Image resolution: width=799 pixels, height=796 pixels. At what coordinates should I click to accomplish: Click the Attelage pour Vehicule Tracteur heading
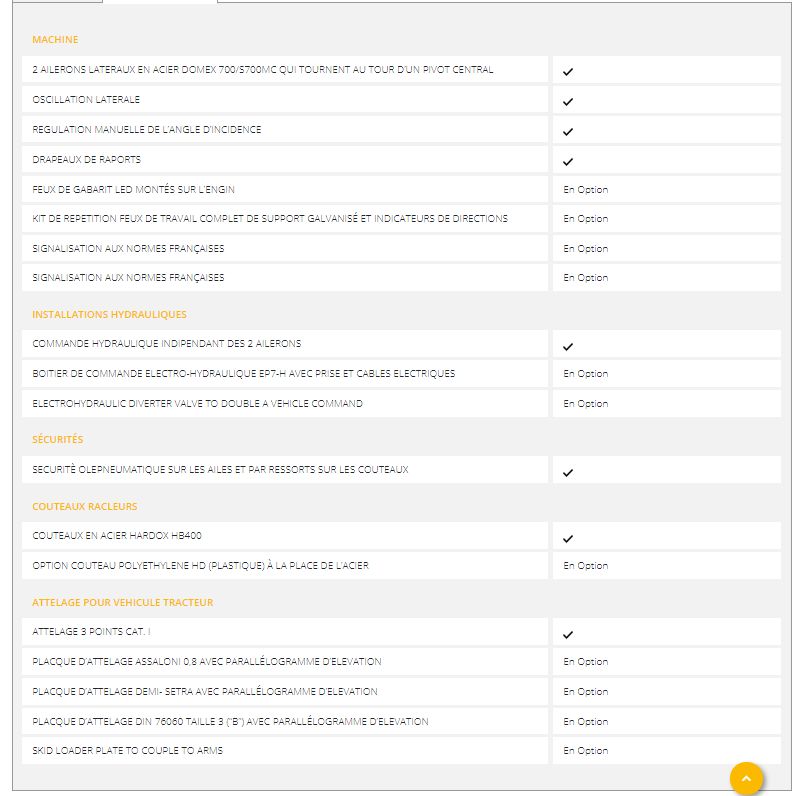[x=122, y=603]
